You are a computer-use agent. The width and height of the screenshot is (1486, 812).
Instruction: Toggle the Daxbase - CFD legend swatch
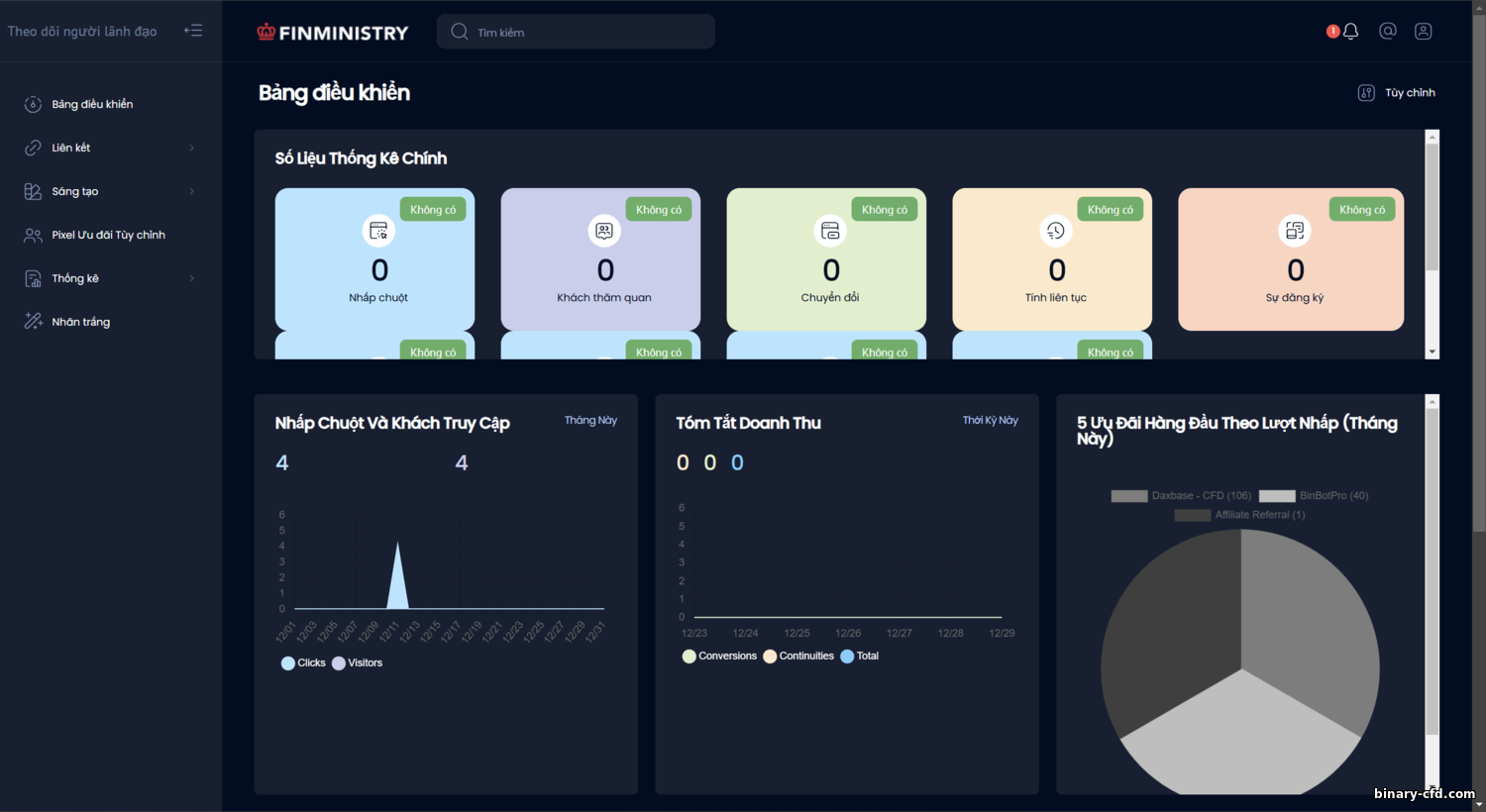click(x=1129, y=496)
